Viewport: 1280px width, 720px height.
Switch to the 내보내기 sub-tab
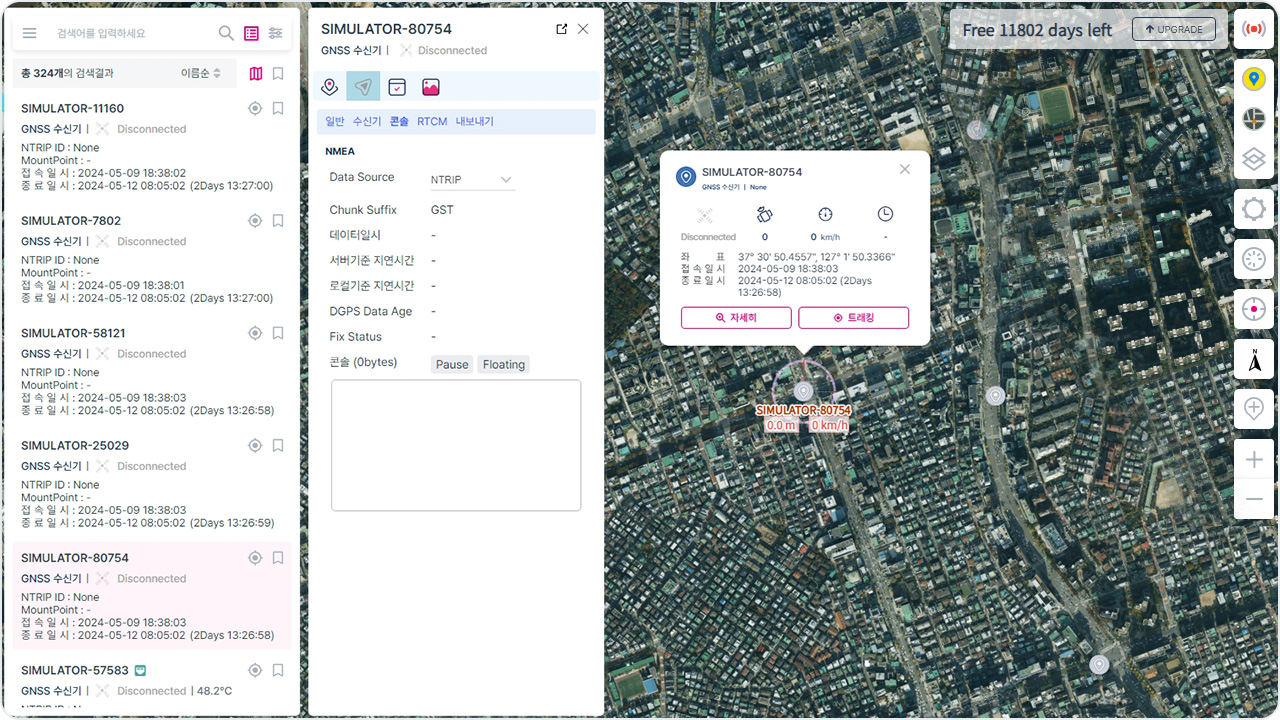click(475, 122)
